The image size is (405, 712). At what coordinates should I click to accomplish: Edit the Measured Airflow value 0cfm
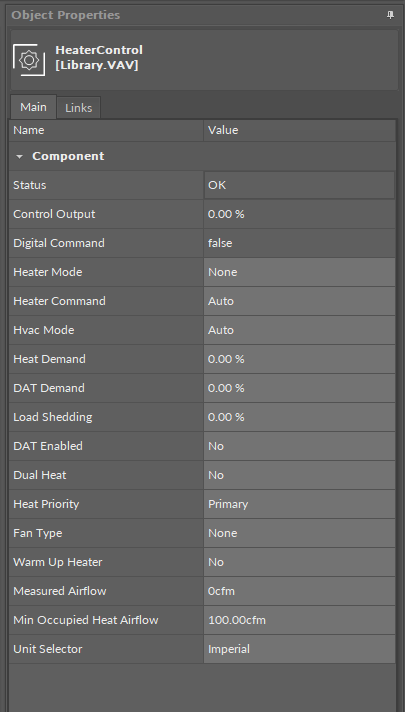(x=299, y=592)
